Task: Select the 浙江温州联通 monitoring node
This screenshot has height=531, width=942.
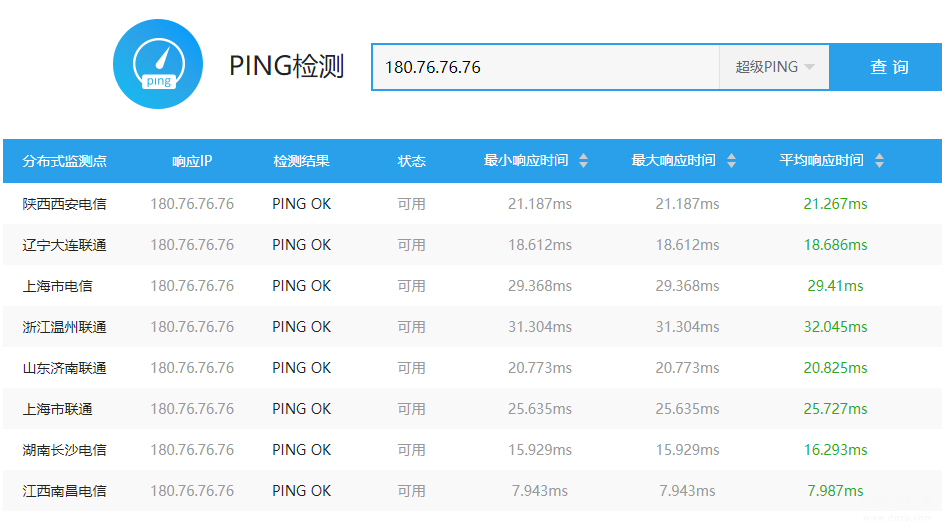Action: point(65,327)
